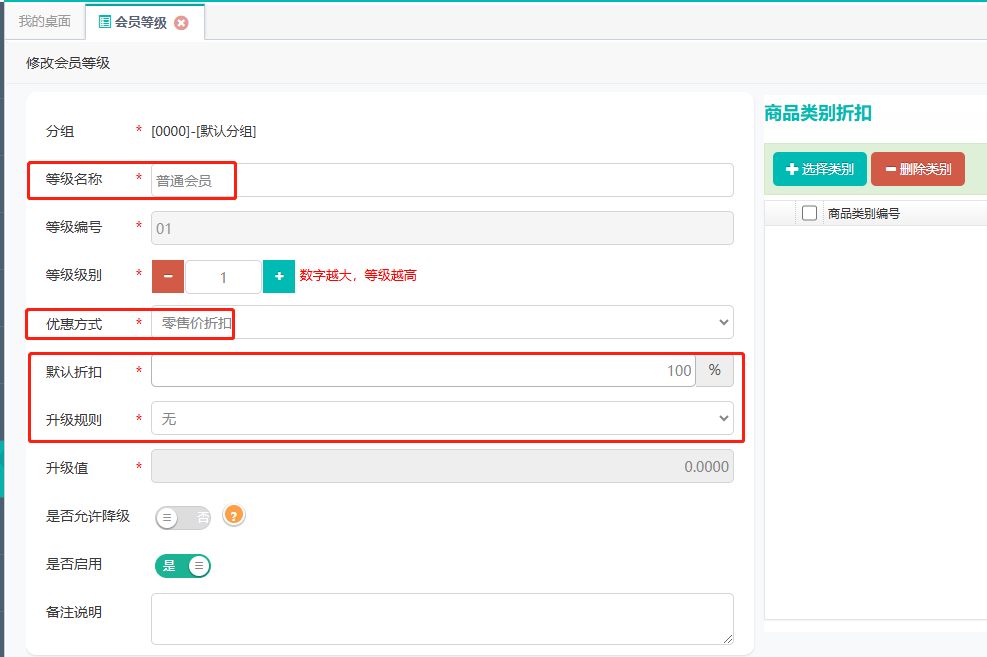Click the 等级级别 number field
This screenshot has width=987, height=657.
[223, 277]
